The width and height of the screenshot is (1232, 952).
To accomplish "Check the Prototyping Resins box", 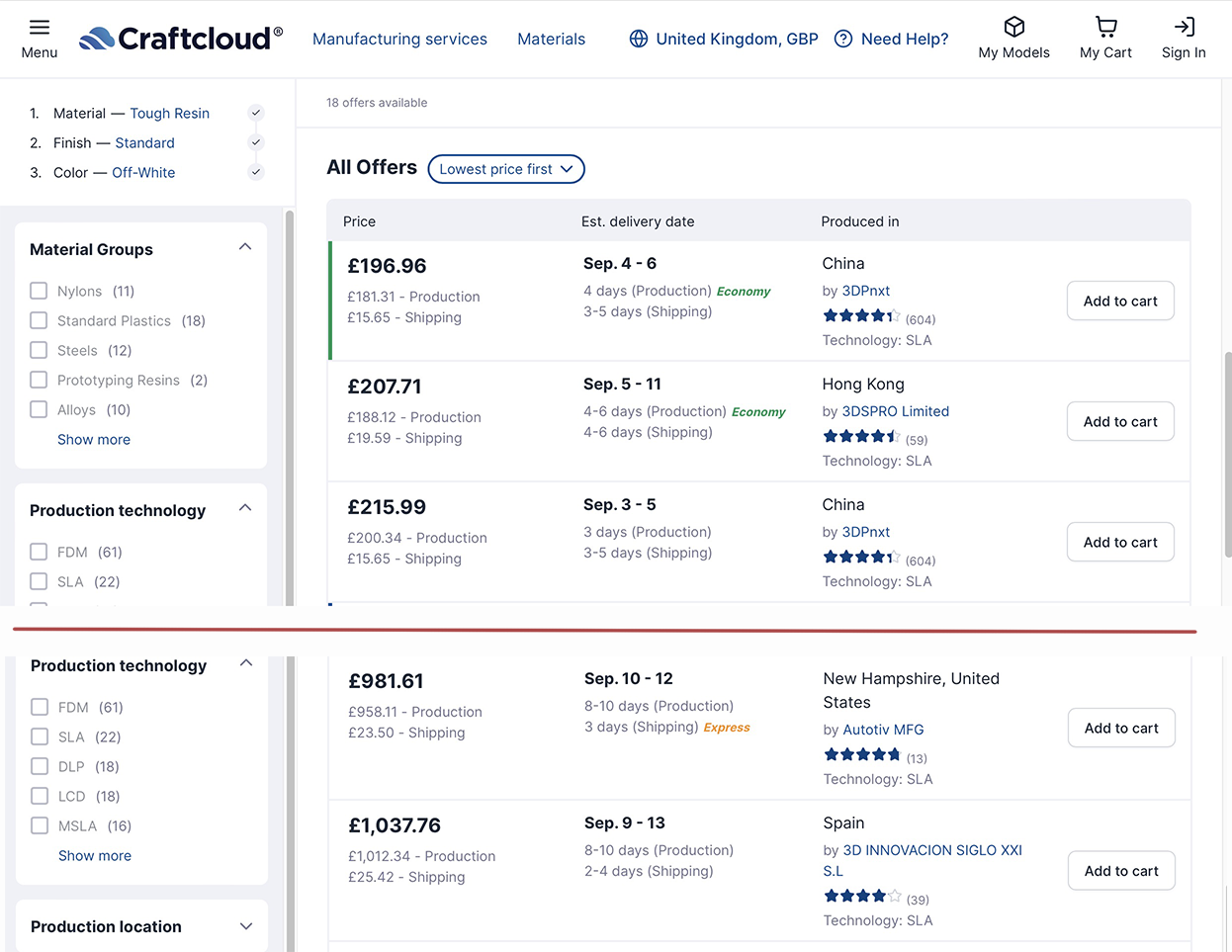I will [39, 380].
